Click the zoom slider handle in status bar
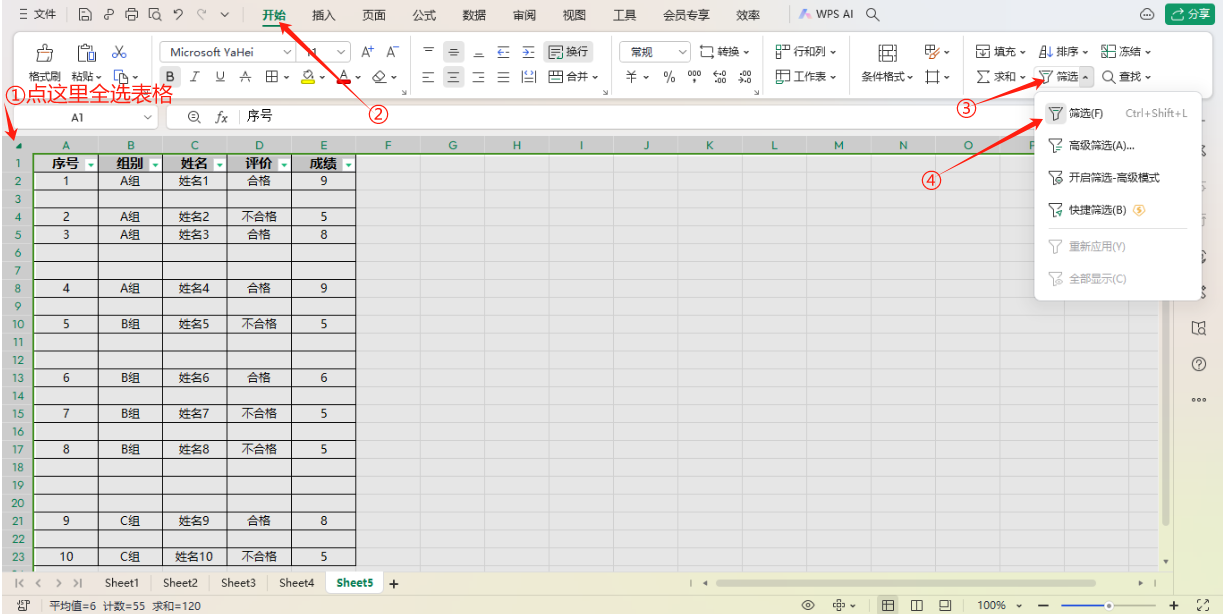Image resolution: width=1223 pixels, height=614 pixels. pos(1108,605)
